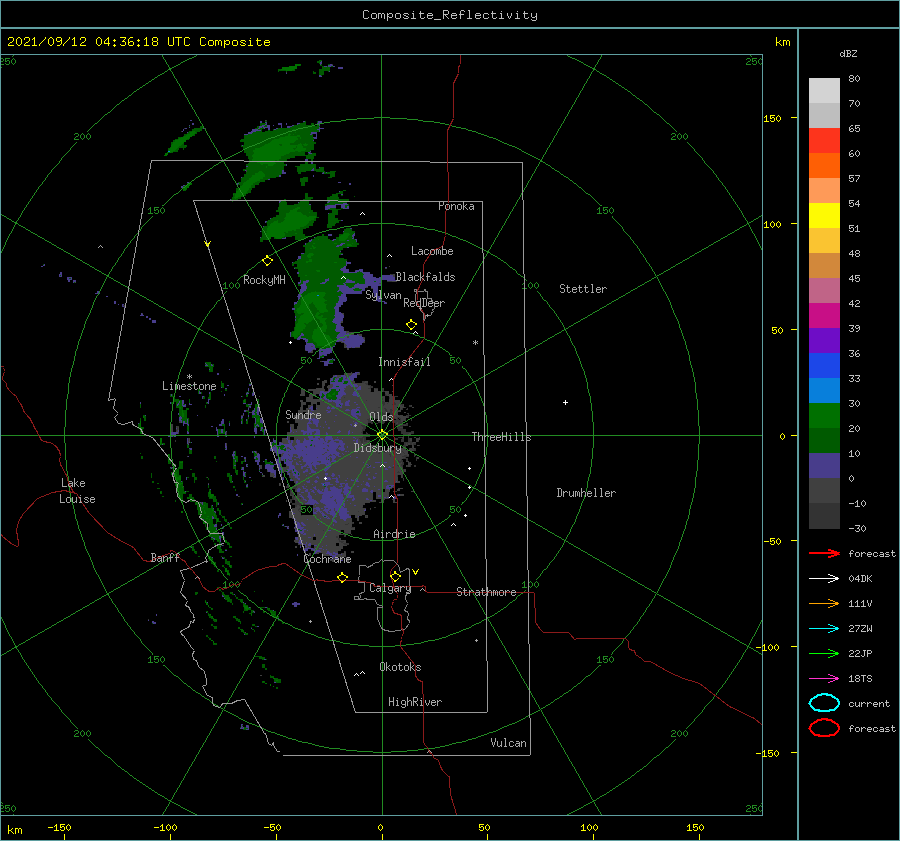This screenshot has height=841, width=900.
Task: Click the 33 dBZ blue color swatch
Action: pyautogui.click(x=824, y=390)
